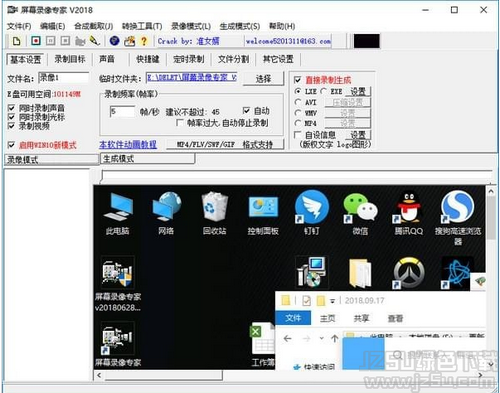500x393 pixels.
Task: Click the stop recording toolbar icon
Action: pyautogui.click(x=65, y=41)
